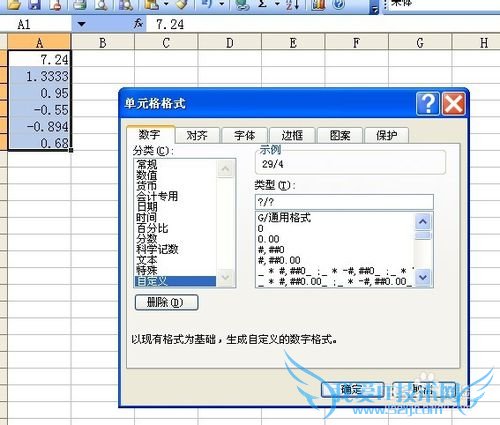Open the Name Box dropdown arrow
Screen dimensions: 500x425
(x=81, y=24)
